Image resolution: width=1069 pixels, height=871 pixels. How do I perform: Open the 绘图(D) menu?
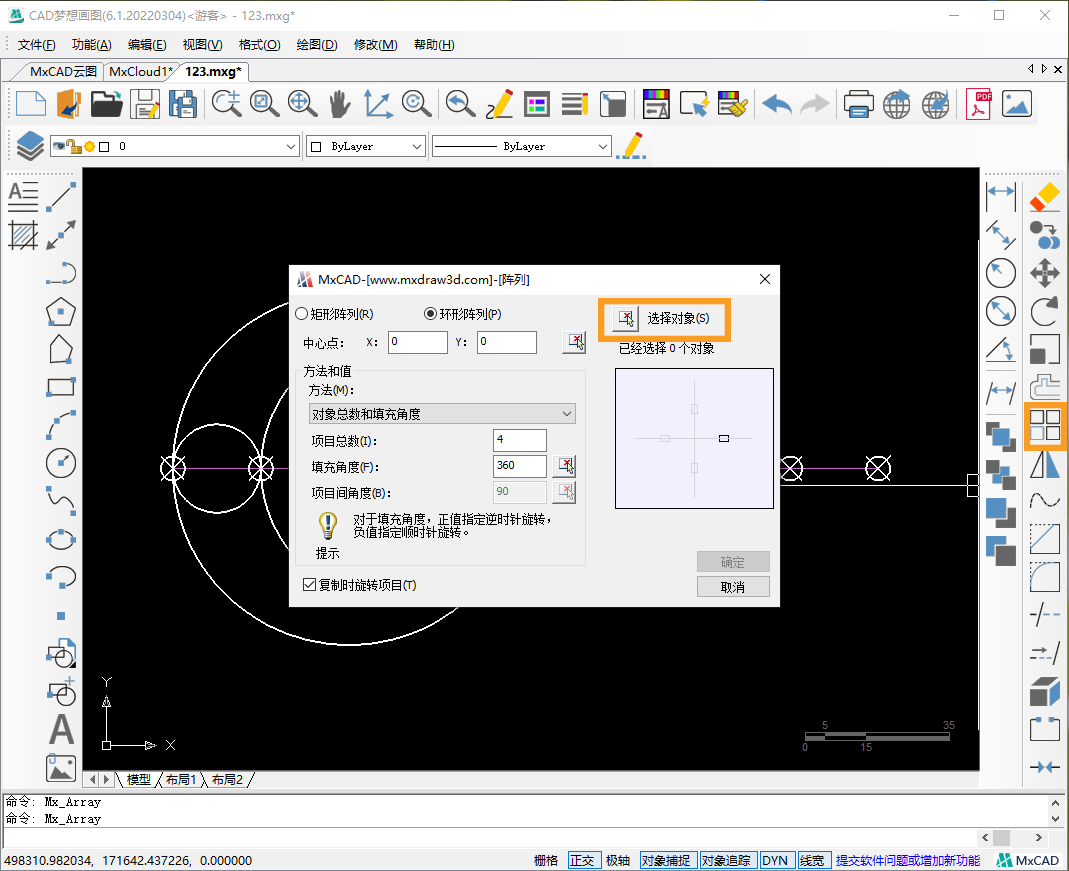click(x=316, y=45)
